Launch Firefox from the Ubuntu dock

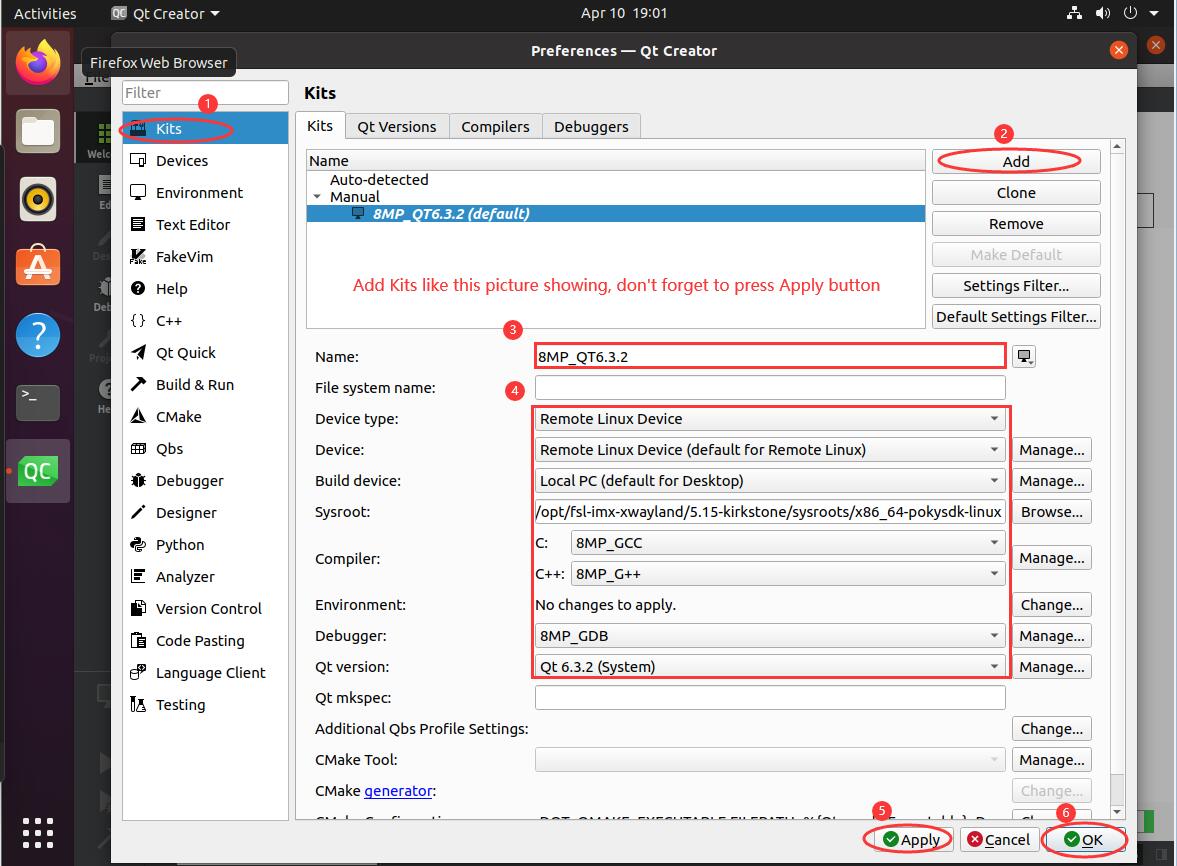[38, 63]
